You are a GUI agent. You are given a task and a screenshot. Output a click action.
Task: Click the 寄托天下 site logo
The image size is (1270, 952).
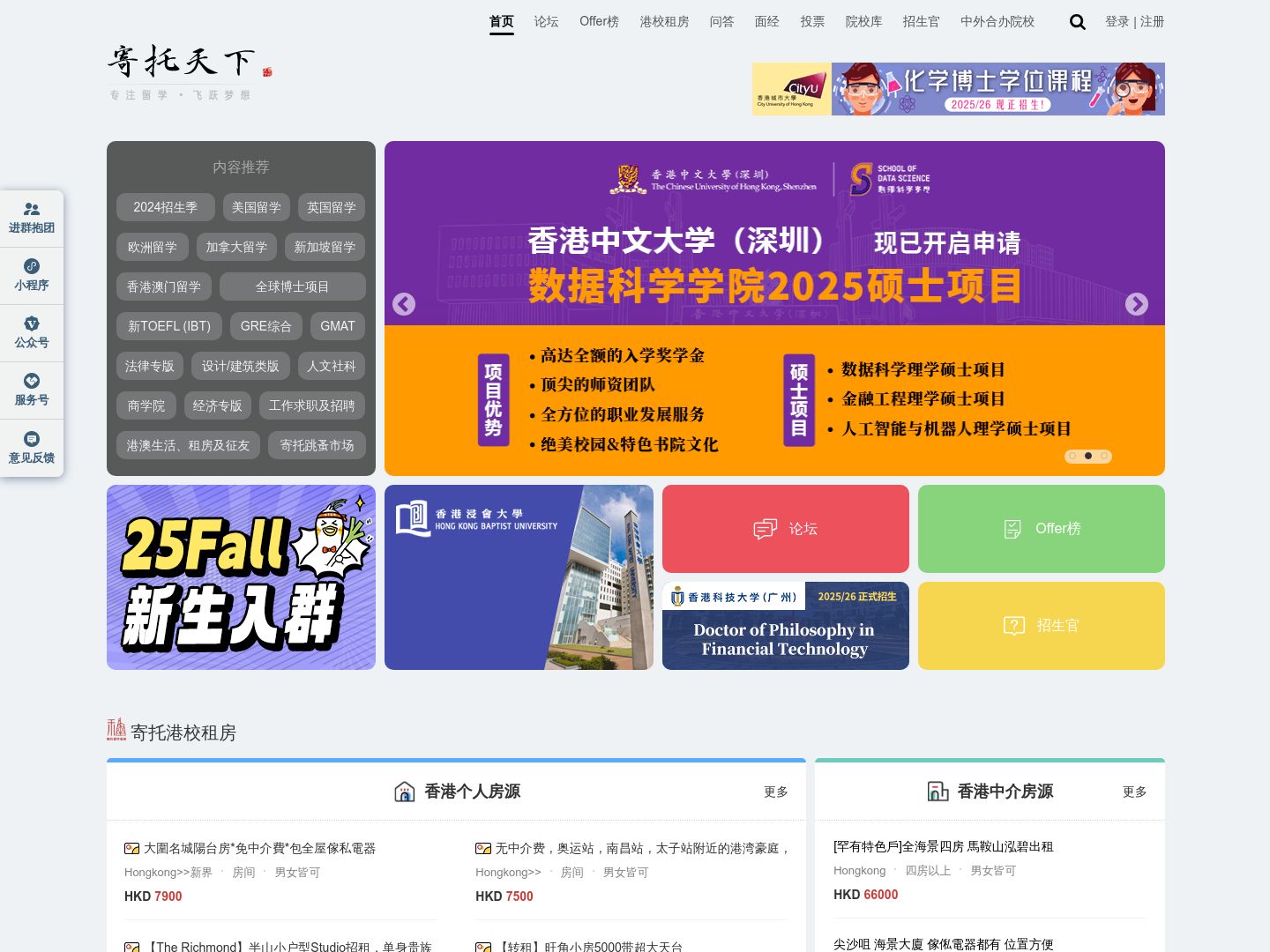point(190,72)
